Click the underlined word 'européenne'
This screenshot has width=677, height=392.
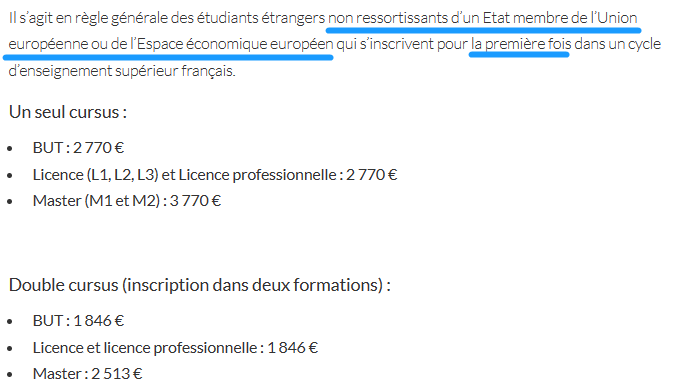(x=48, y=44)
